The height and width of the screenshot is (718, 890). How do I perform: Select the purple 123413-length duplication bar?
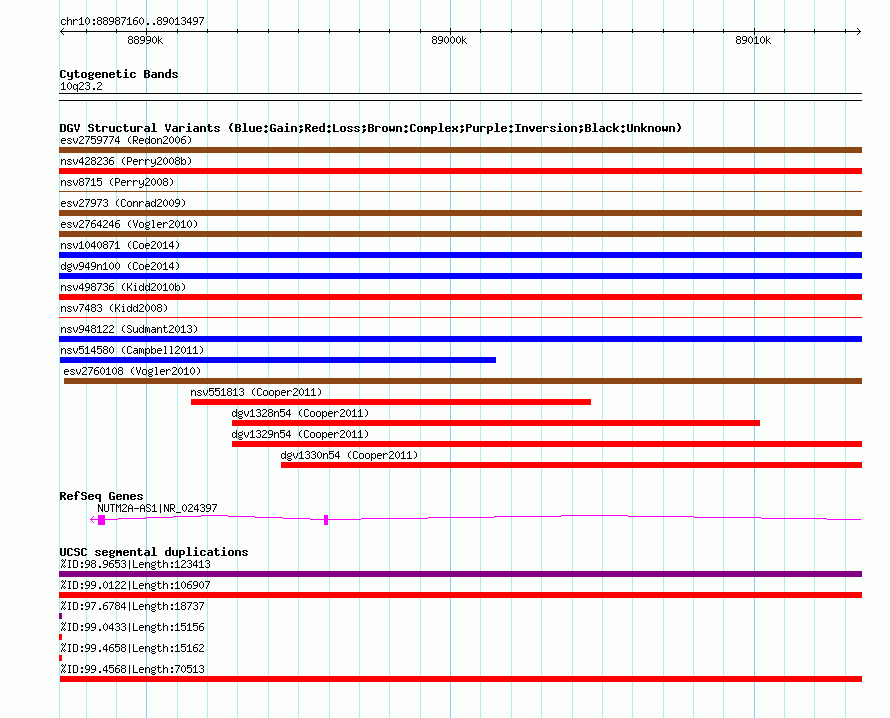tap(460, 574)
